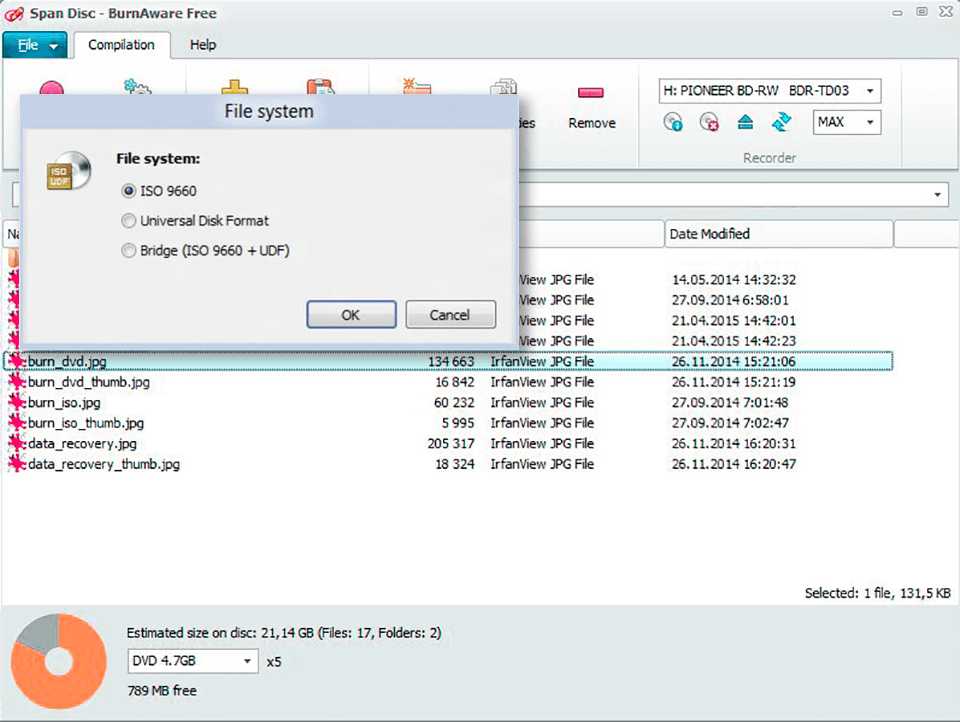This screenshot has height=722, width=960.
Task: Select the ISO 9660 radio button
Action: point(129,191)
